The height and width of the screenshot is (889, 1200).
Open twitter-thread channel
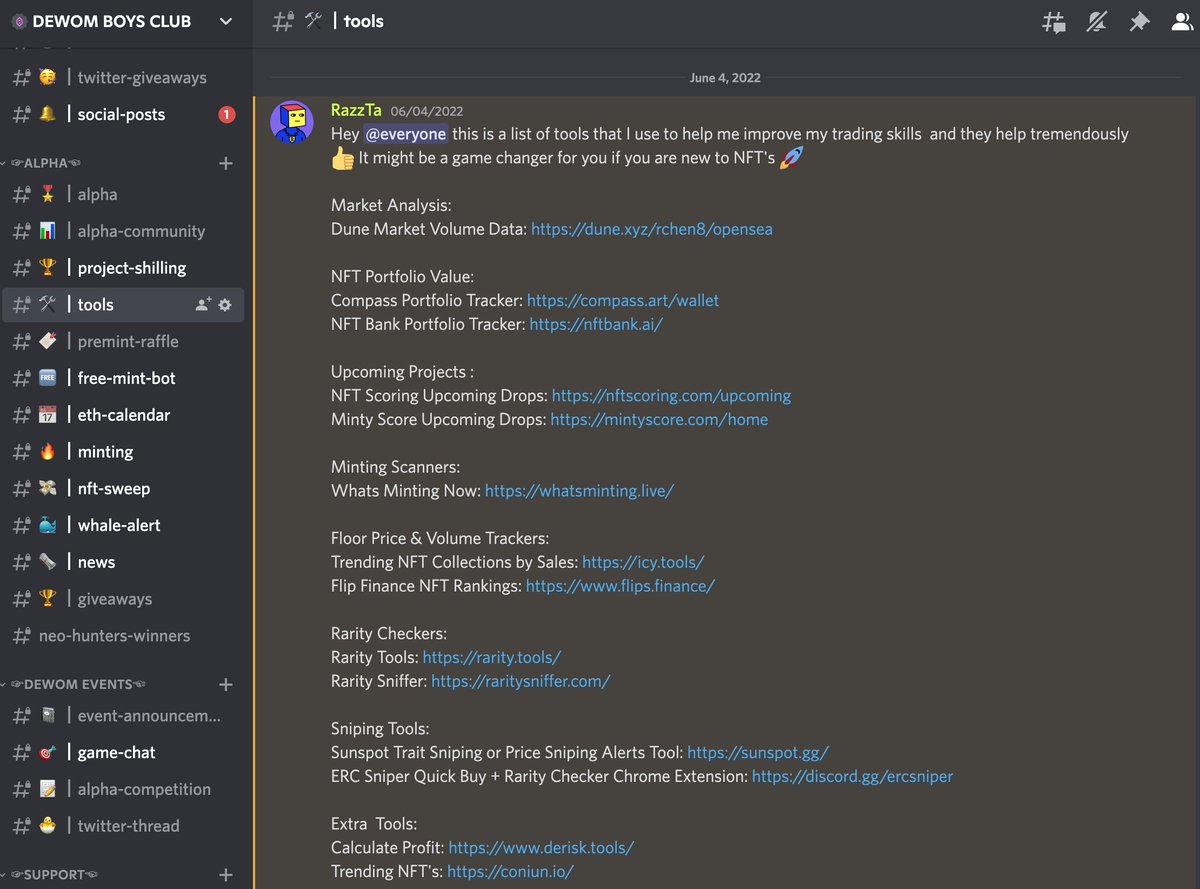(x=122, y=826)
